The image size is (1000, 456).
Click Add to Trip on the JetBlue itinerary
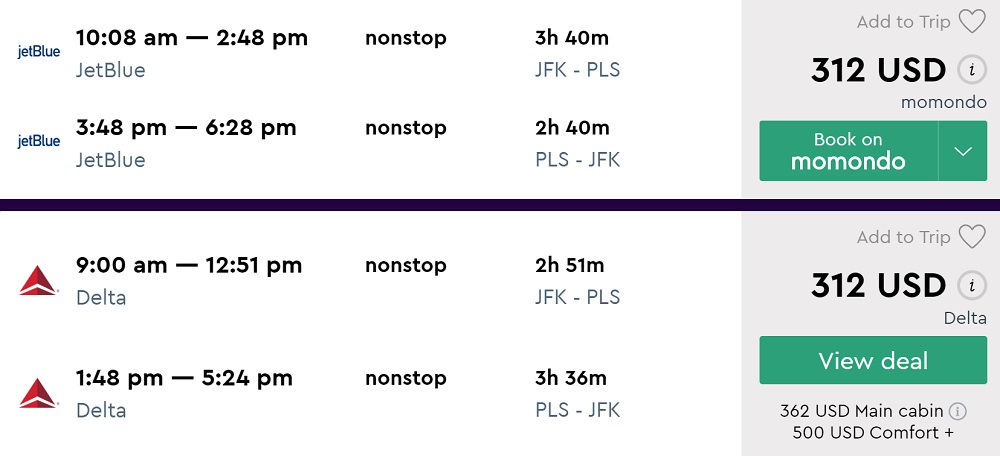pyautogui.click(x=903, y=21)
